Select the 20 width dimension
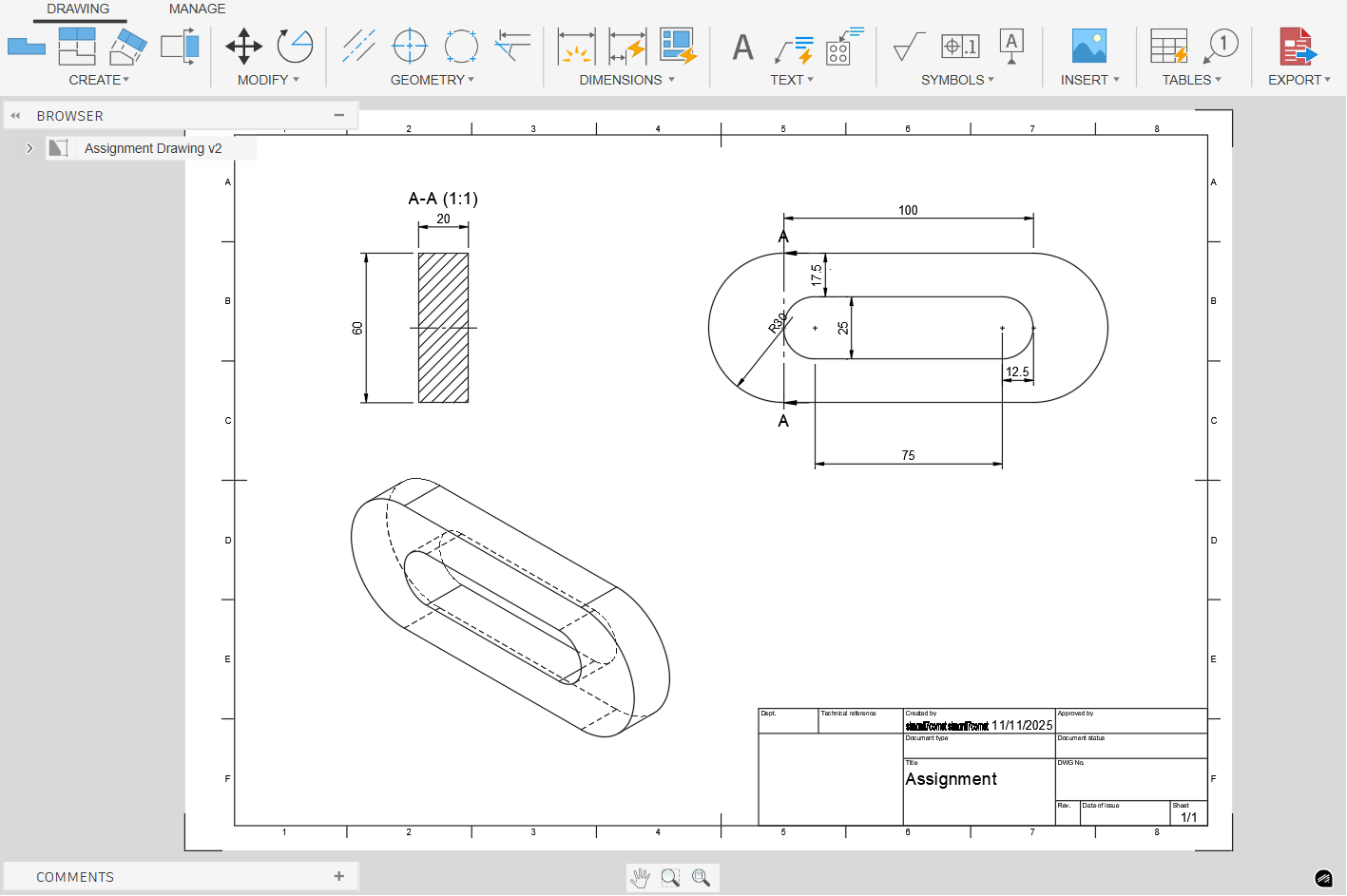The width and height of the screenshot is (1347, 896). [443, 219]
